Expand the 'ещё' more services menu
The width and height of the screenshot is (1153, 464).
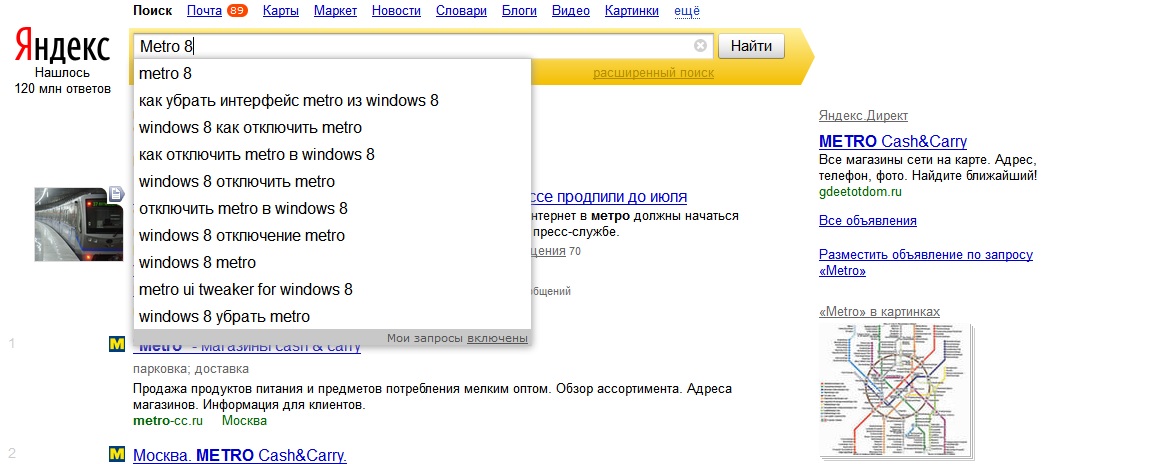pyautogui.click(x=688, y=11)
